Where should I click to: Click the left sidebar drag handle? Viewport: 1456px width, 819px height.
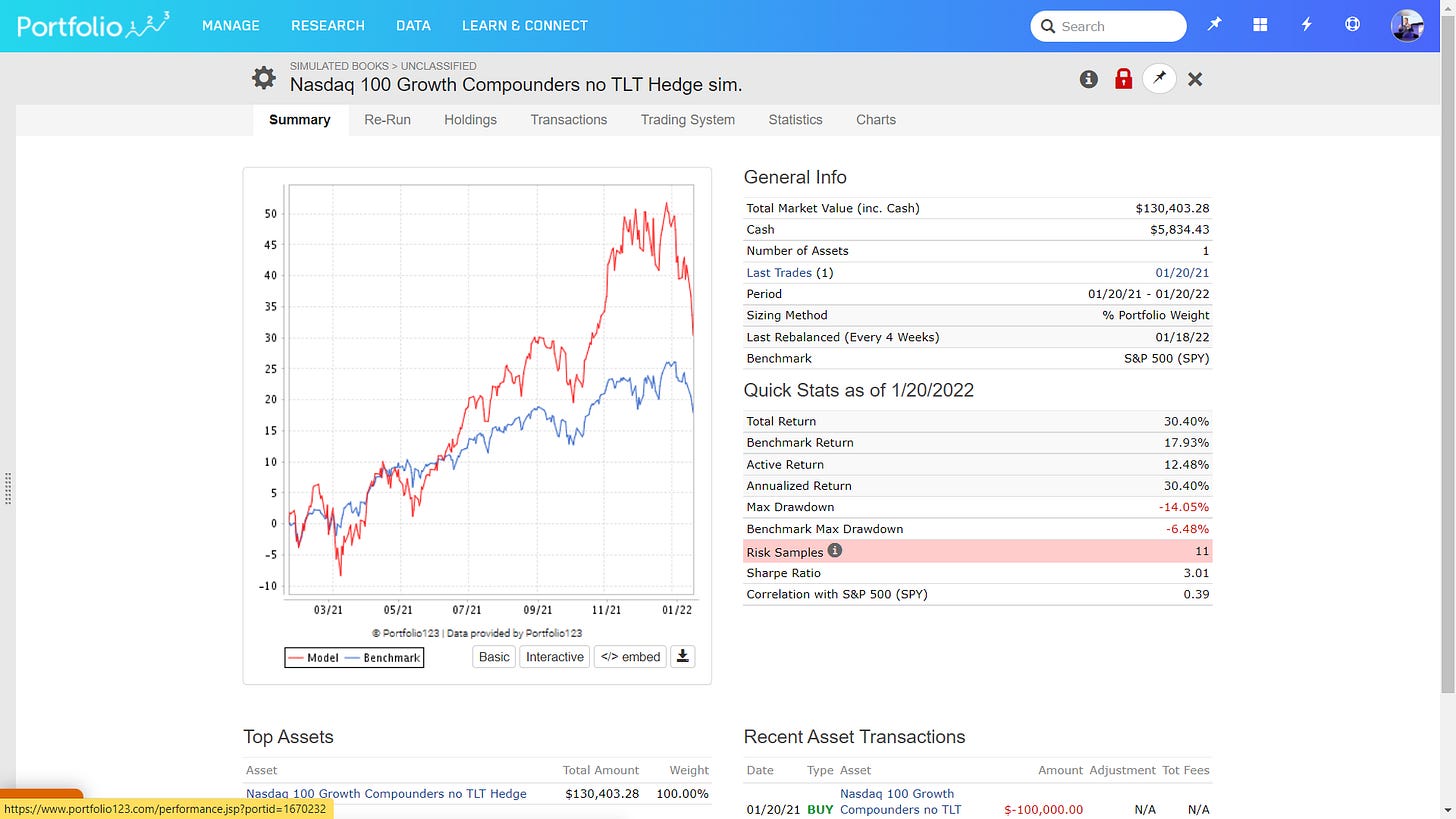coord(8,488)
